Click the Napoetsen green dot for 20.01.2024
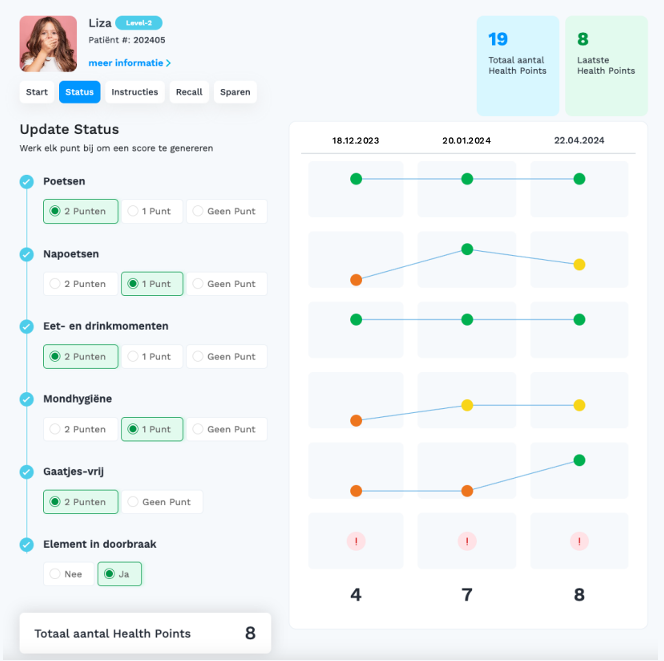 467,249
